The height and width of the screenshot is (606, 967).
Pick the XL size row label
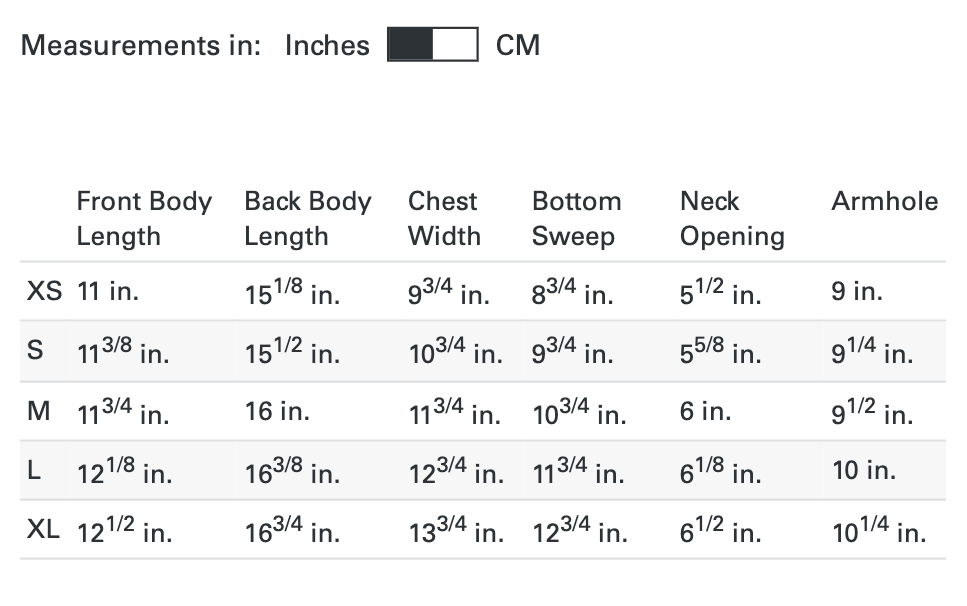click(x=44, y=529)
